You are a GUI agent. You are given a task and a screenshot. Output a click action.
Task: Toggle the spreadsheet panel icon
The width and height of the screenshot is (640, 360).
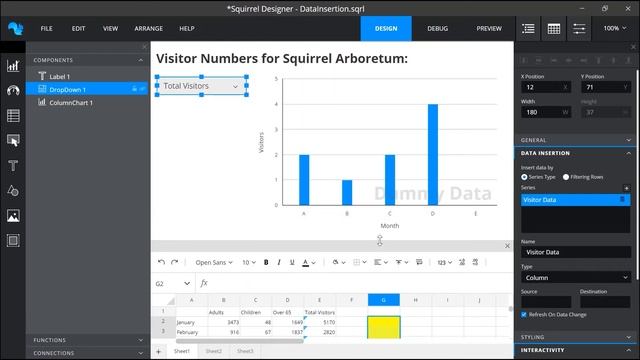553,29
